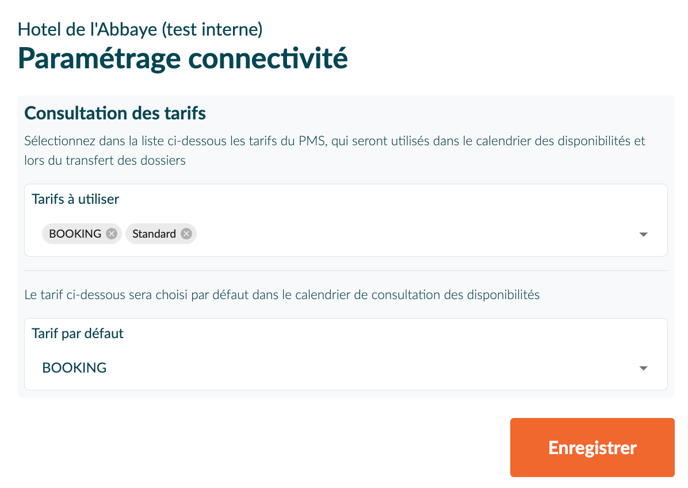Select the BOOKING chip label
Screen dimensions: 688x488
75,234
